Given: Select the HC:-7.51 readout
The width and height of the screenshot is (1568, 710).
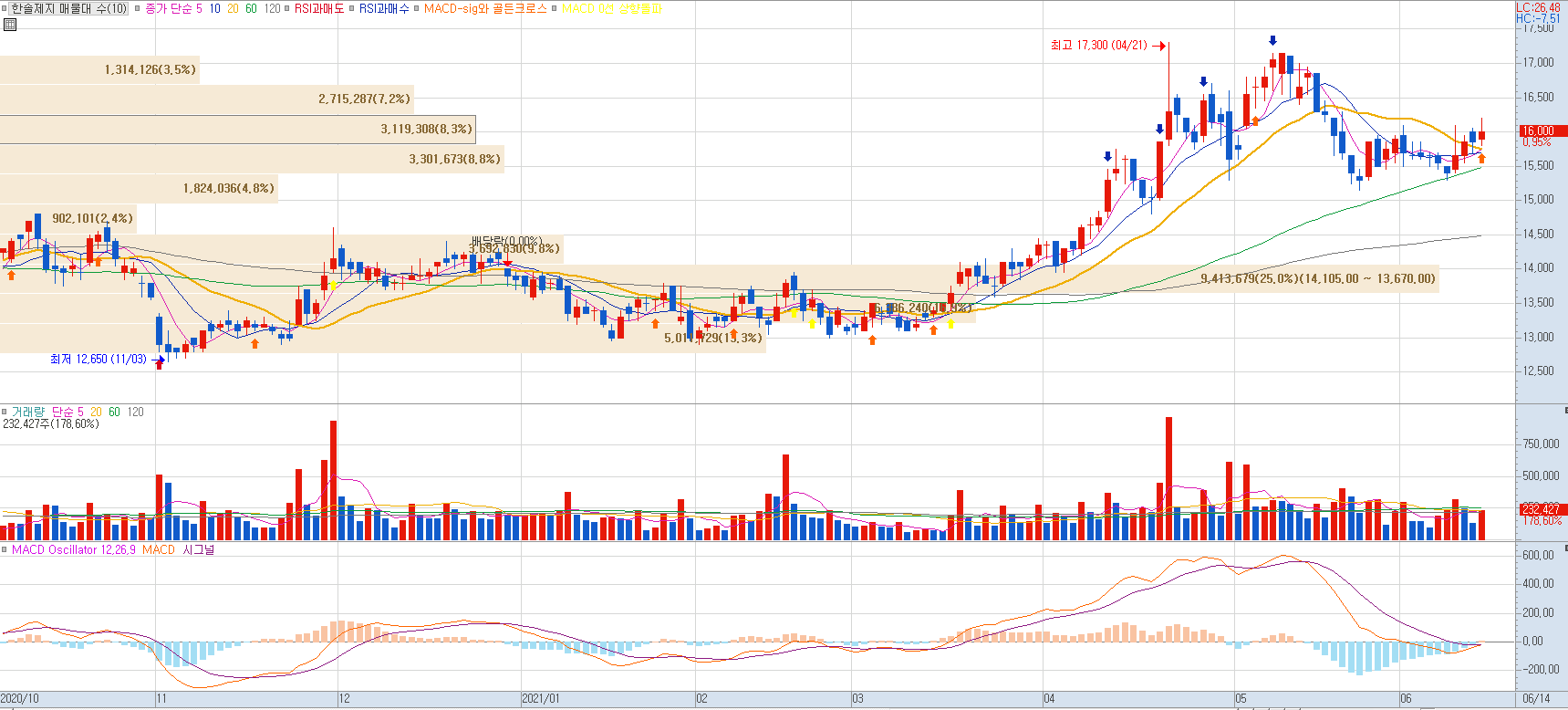Looking at the screenshot, I should pyautogui.click(x=1538, y=18).
